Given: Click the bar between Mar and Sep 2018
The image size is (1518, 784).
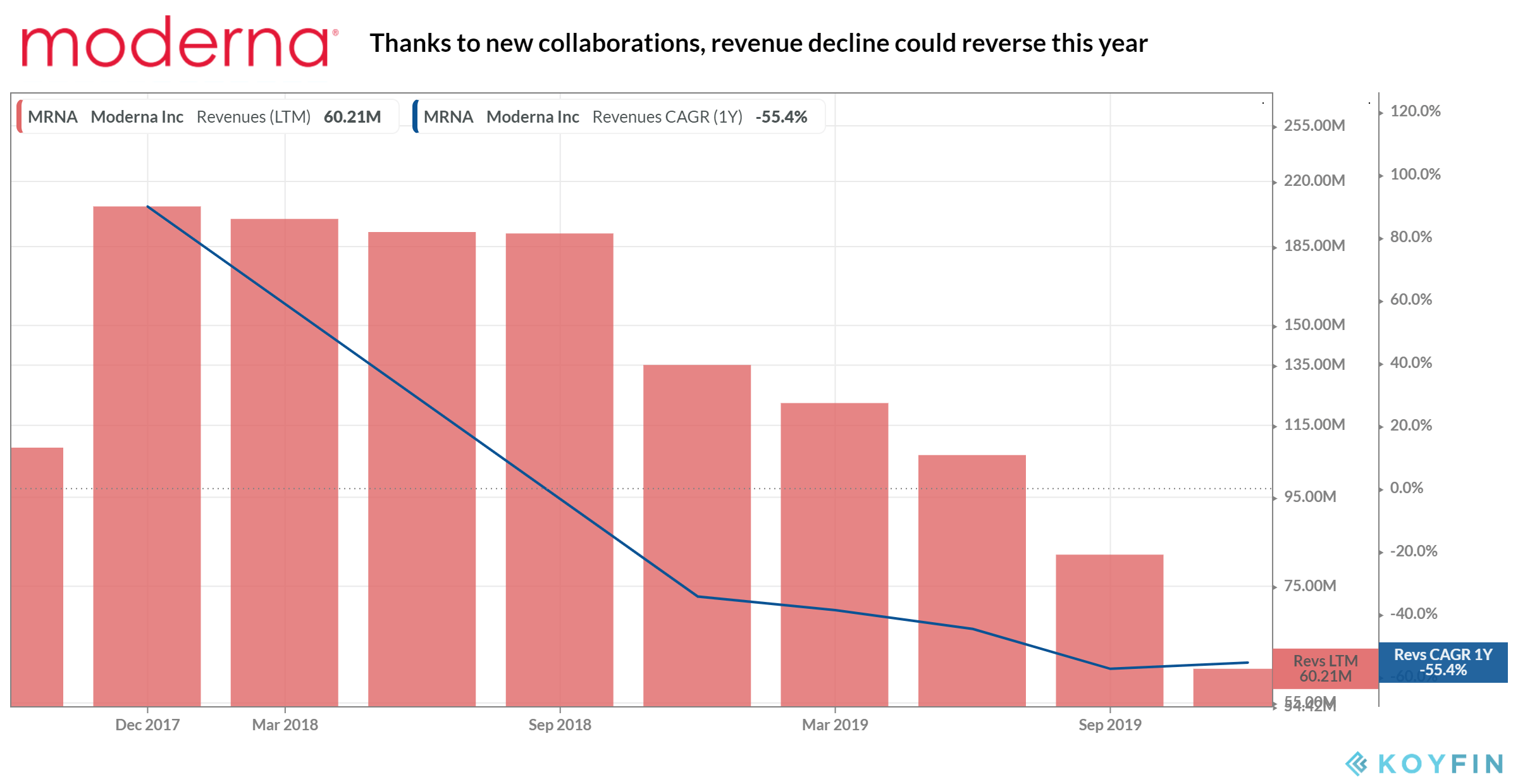Looking at the screenshot, I should [x=422, y=469].
